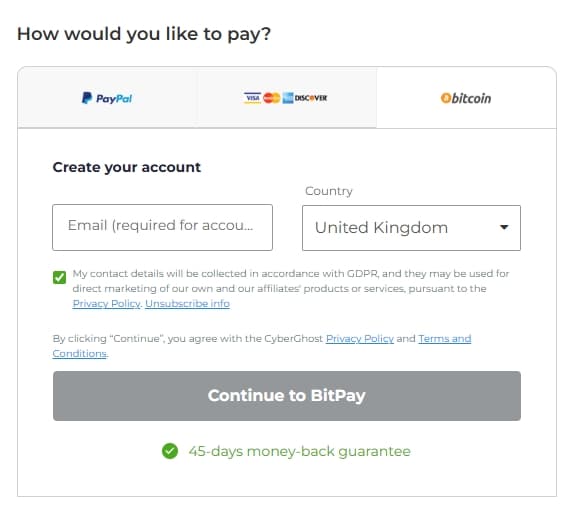Switch to the bitcoin payment tab
Screen dimensions: 579x517
click(x=466, y=98)
